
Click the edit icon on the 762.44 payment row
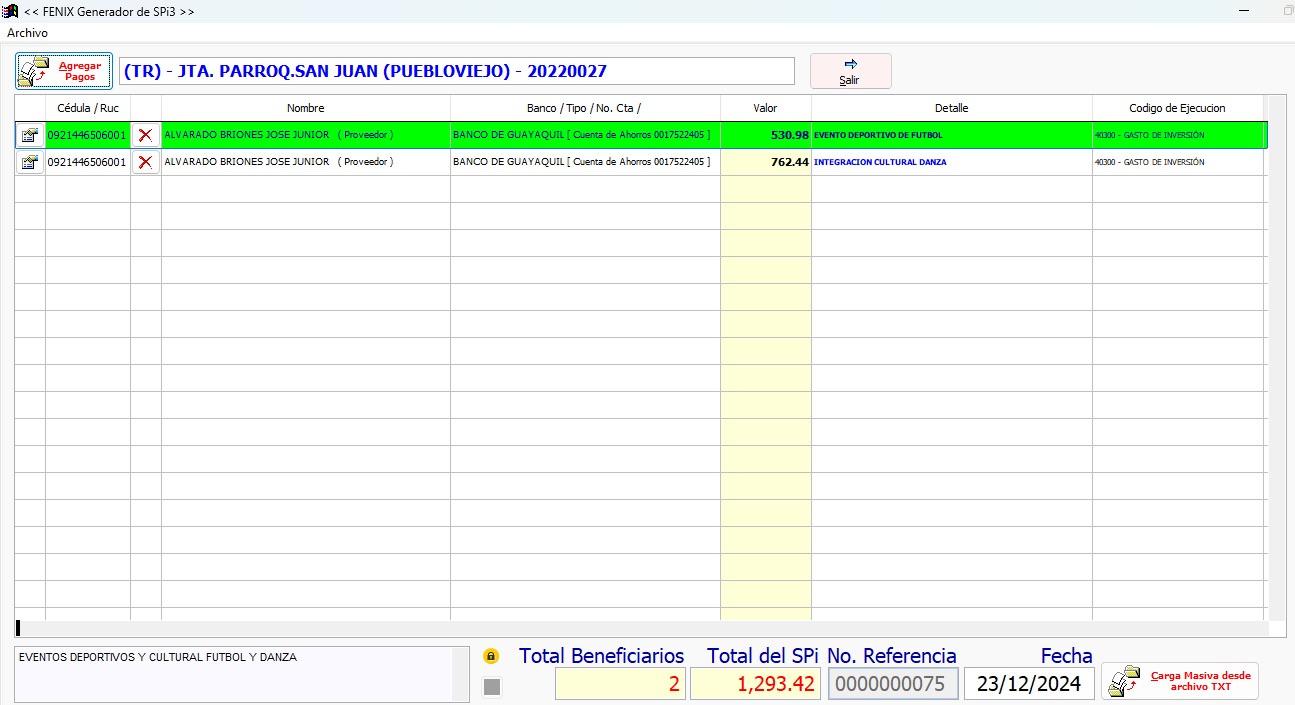click(x=30, y=162)
